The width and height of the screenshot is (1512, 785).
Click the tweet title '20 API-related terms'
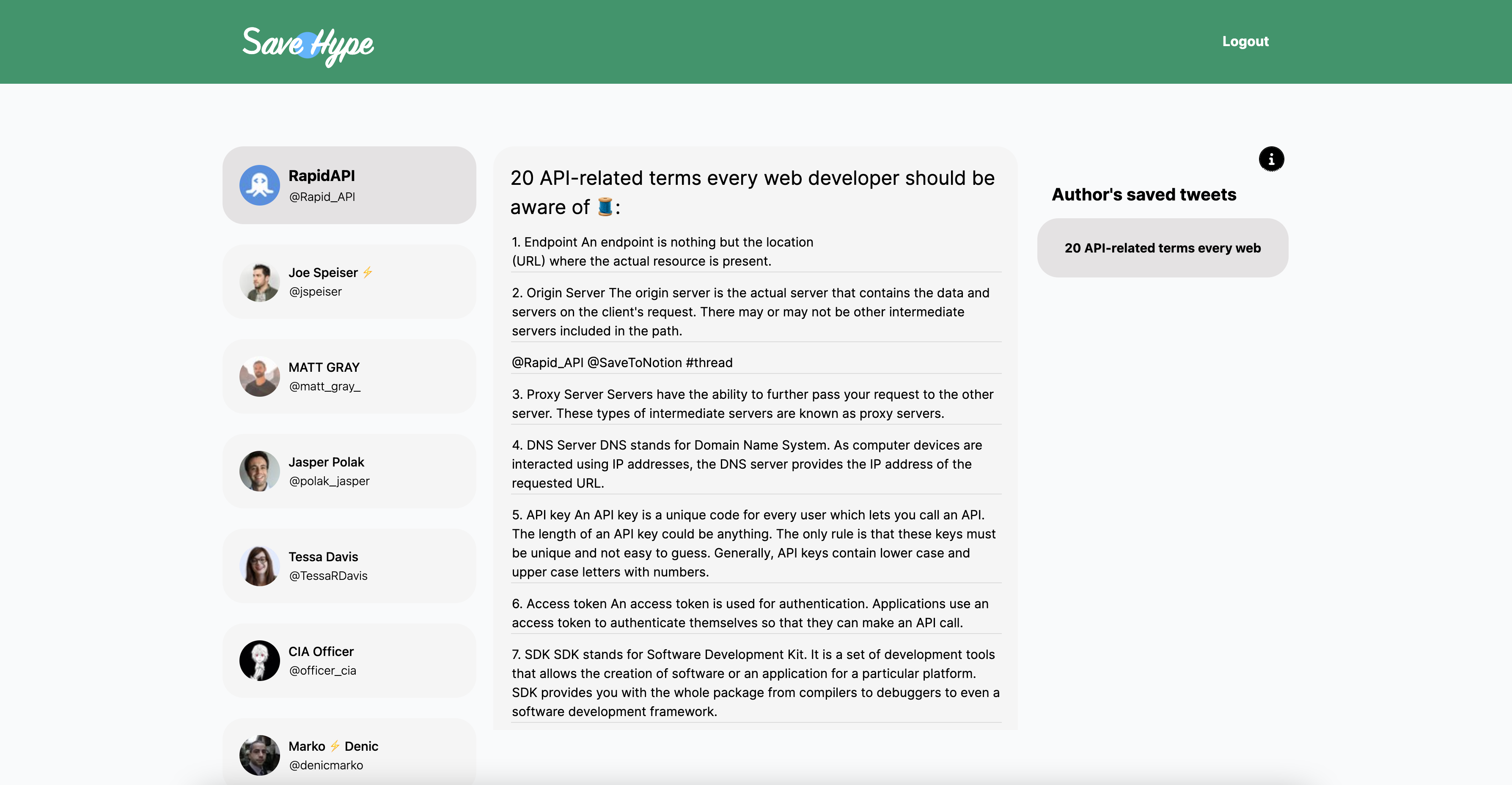tap(752, 192)
